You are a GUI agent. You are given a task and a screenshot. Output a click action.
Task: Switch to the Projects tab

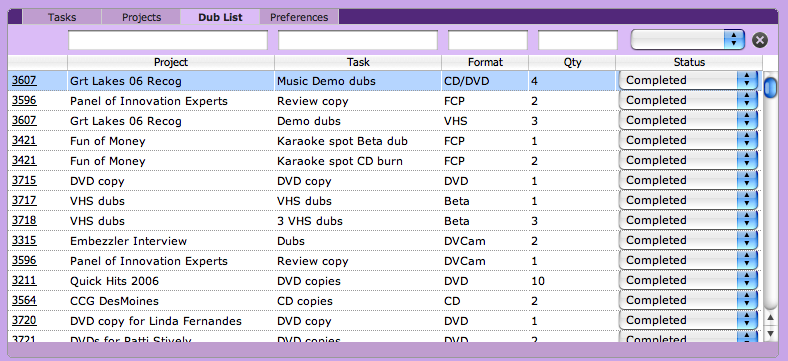(x=141, y=17)
